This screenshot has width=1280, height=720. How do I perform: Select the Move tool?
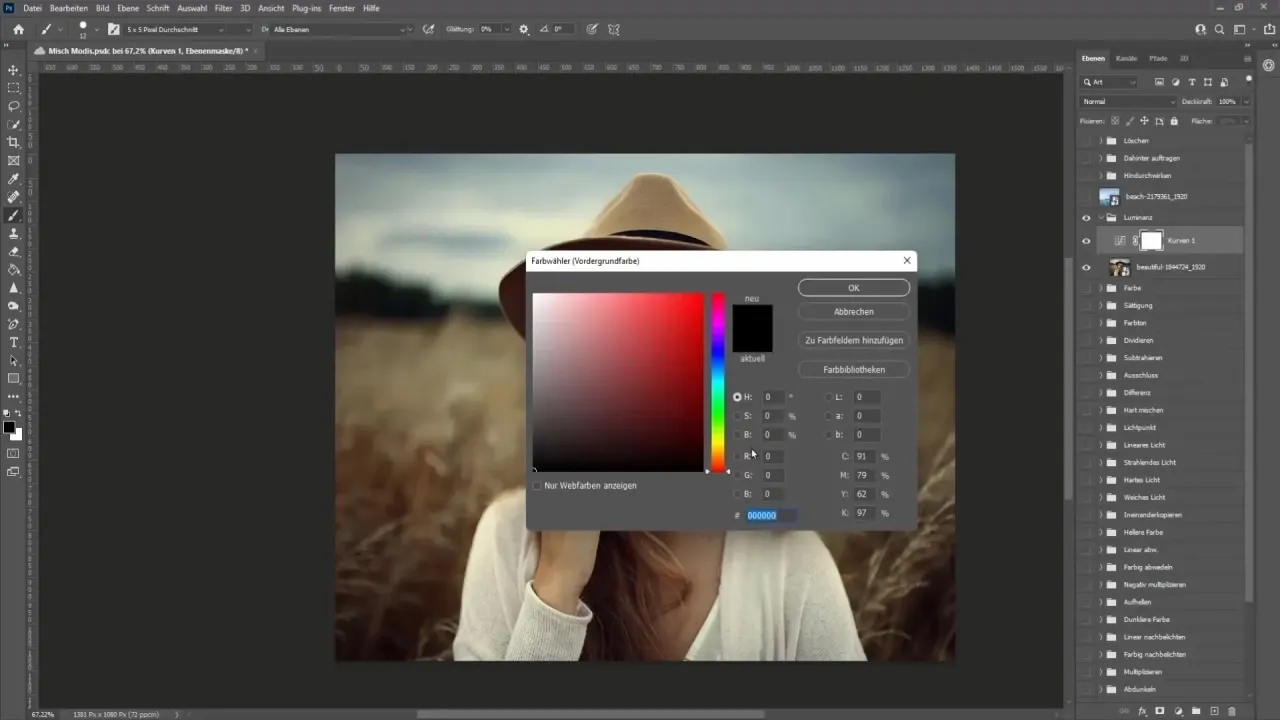click(x=12, y=70)
